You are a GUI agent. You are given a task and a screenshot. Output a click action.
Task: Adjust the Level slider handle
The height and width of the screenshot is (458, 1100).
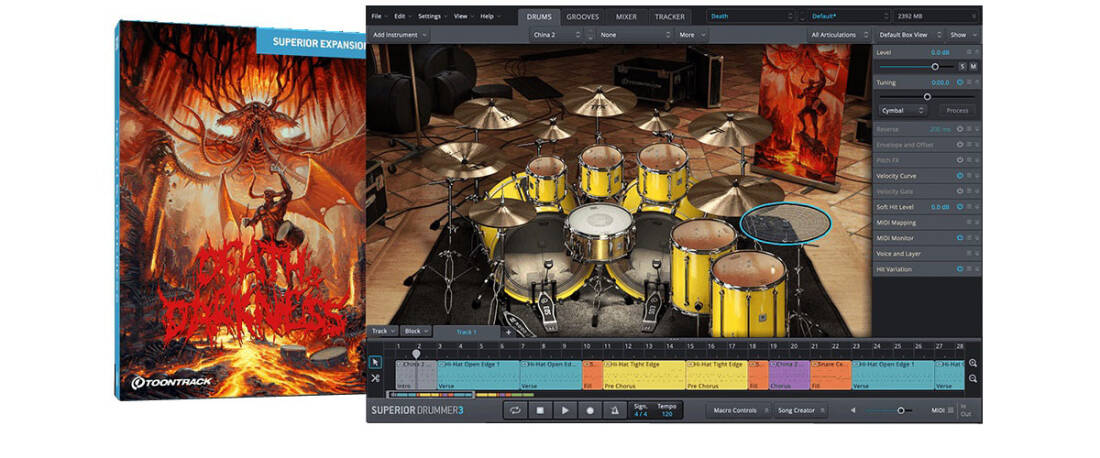tap(935, 66)
